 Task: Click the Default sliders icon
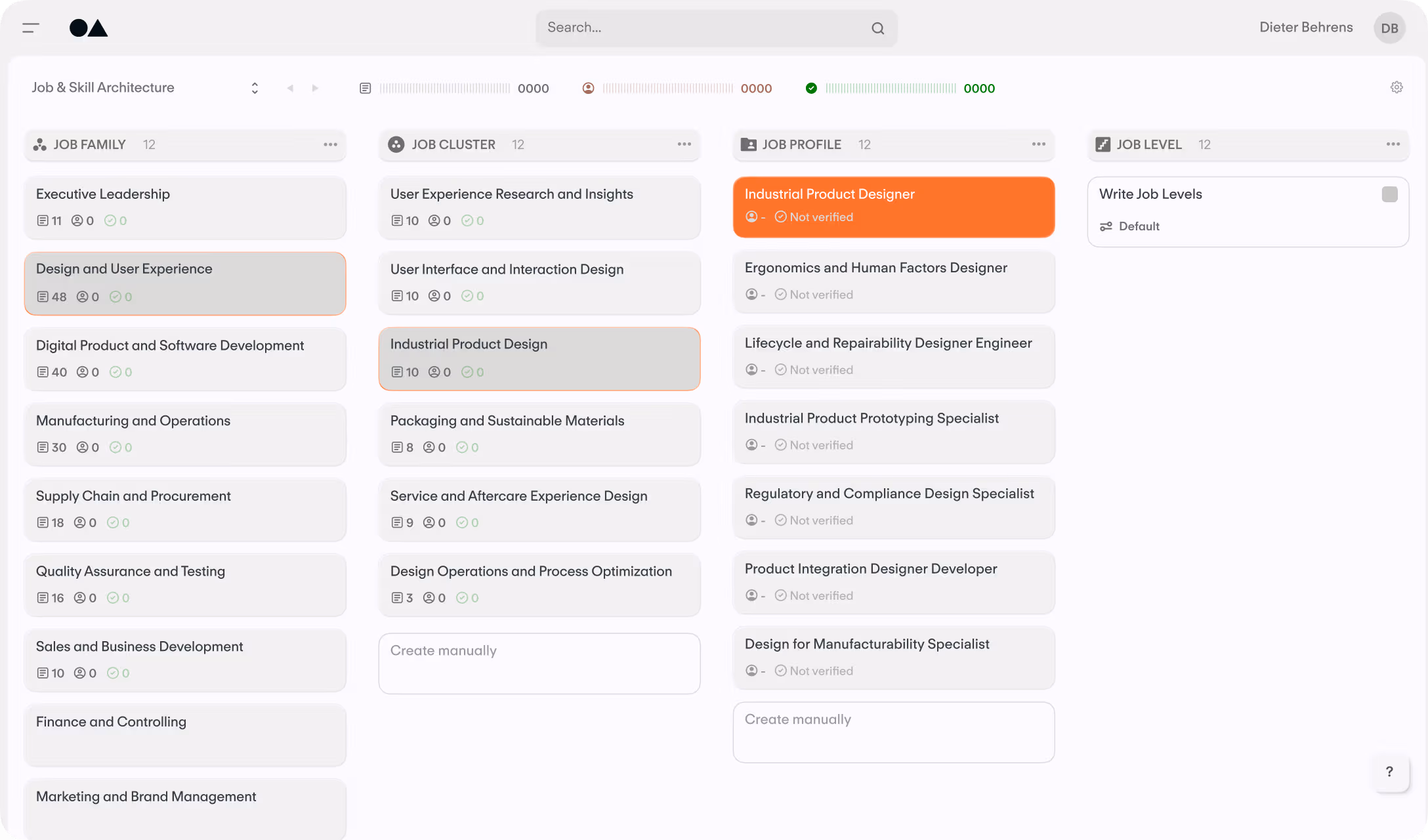pyautogui.click(x=1106, y=226)
